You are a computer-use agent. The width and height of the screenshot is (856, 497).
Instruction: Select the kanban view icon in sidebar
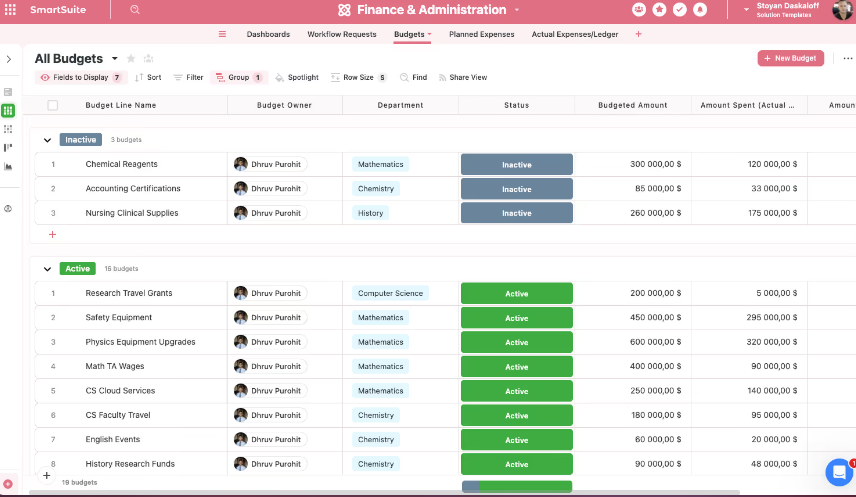pyautogui.click(x=8, y=148)
